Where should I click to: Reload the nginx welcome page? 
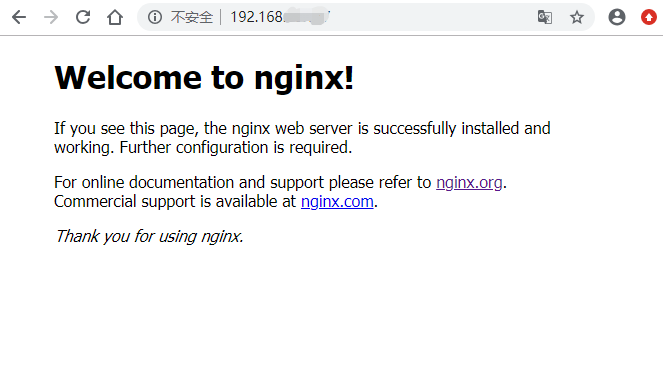tap(83, 17)
